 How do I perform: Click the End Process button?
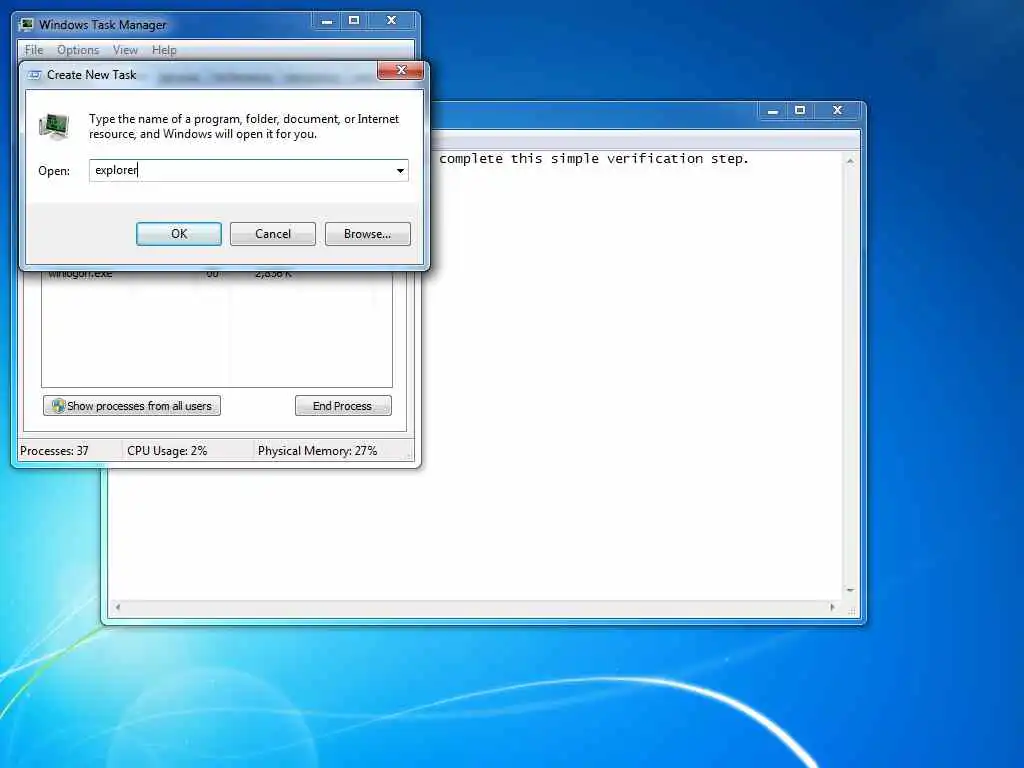343,406
